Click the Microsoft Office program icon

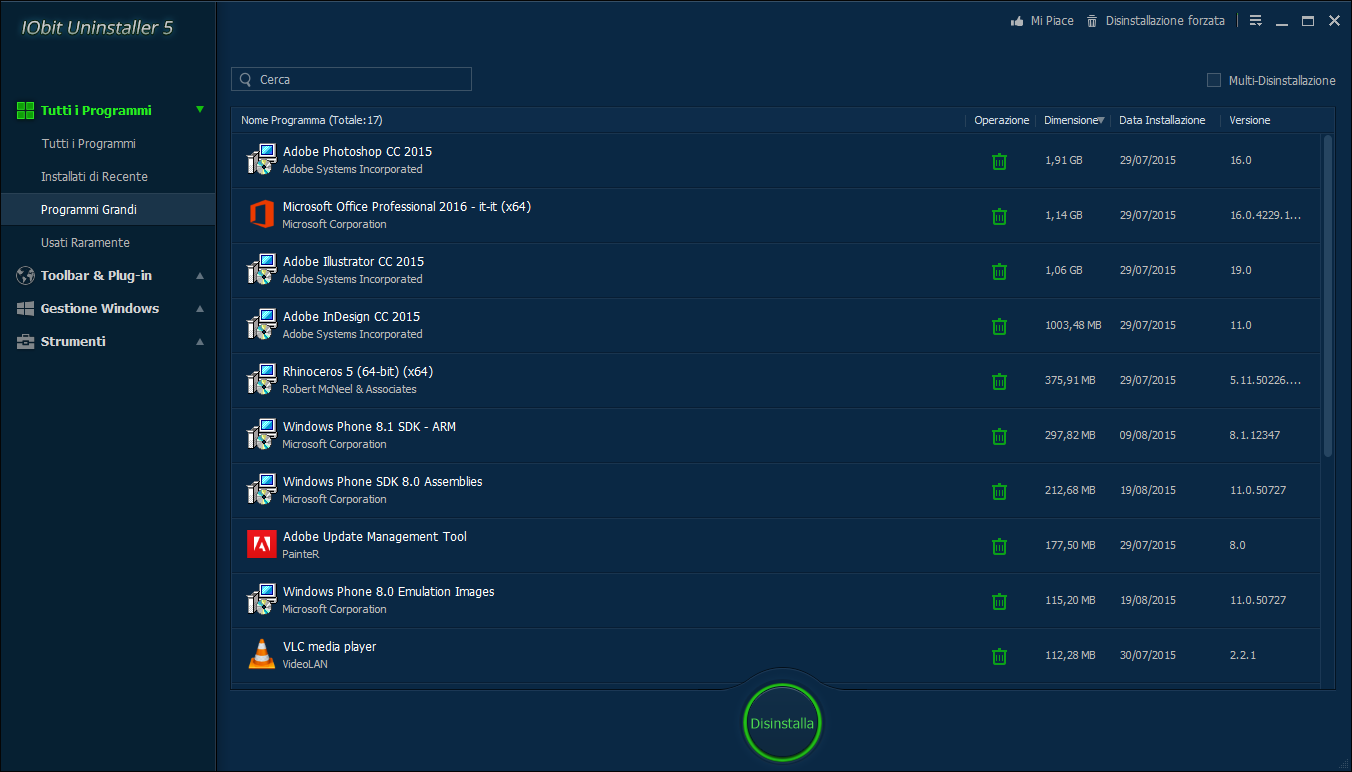pos(261,214)
